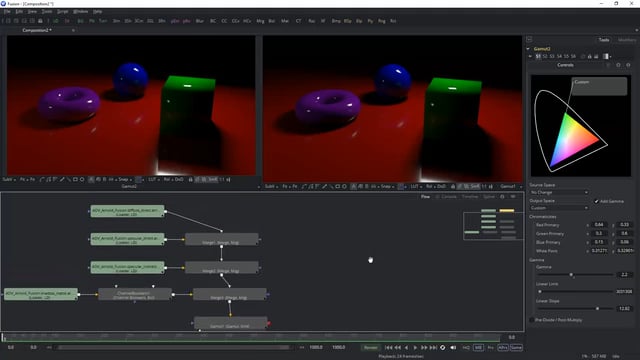Open LUT dropdown in right viewer toolbar
Screen dimensions: 640x360
click(x=416, y=187)
